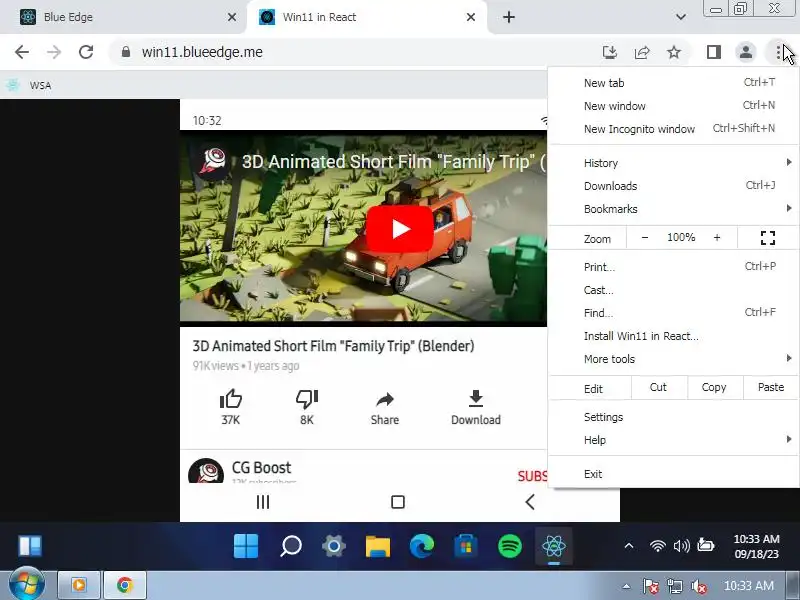
Task: Like the video with thumbs up icon
Action: [x=231, y=399]
